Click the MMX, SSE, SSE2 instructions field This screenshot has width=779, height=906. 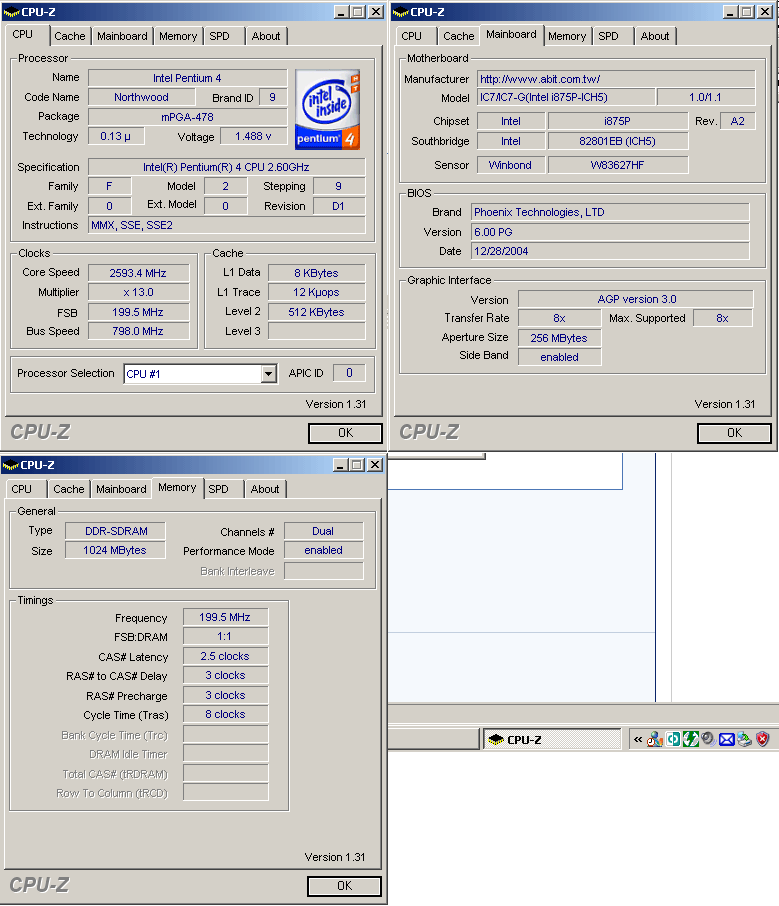click(227, 225)
